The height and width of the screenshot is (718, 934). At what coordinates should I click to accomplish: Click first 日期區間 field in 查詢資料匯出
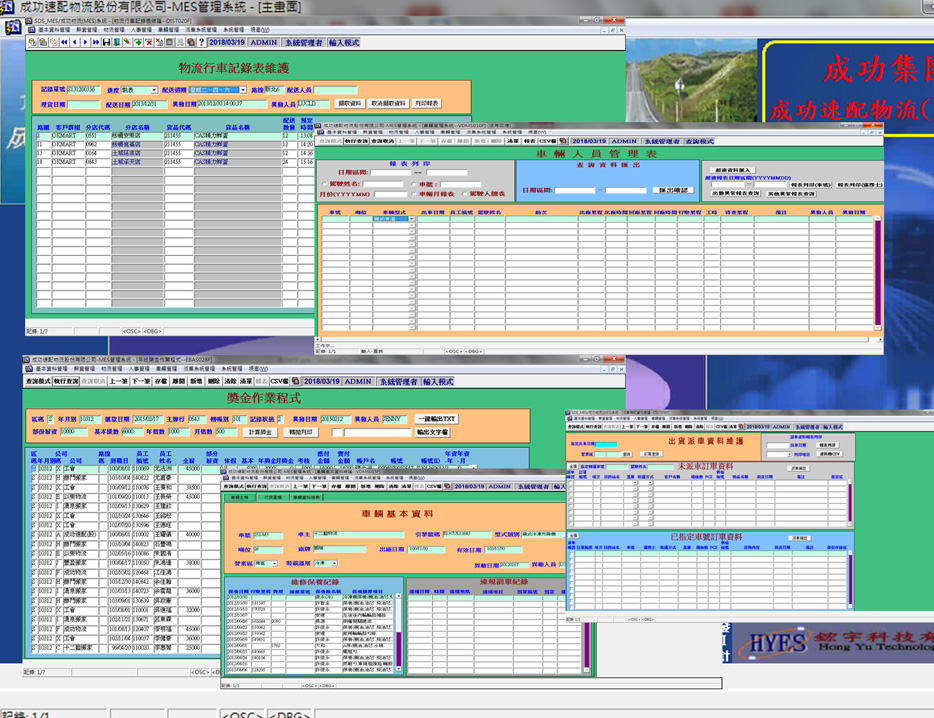[575, 190]
